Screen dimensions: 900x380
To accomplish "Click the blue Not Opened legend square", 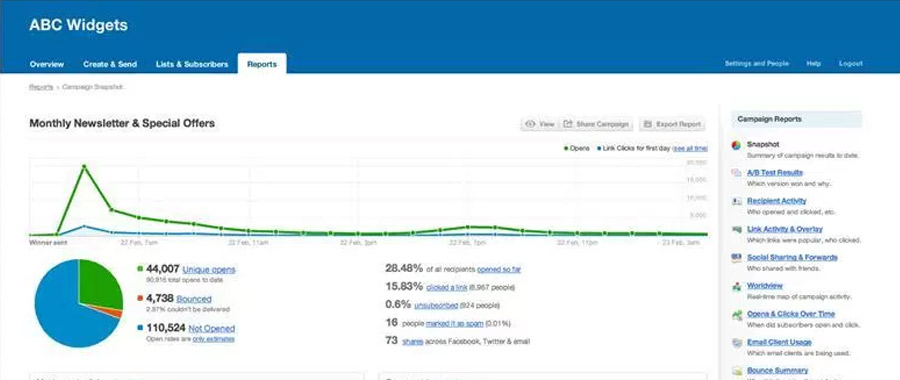I will 140,328.
